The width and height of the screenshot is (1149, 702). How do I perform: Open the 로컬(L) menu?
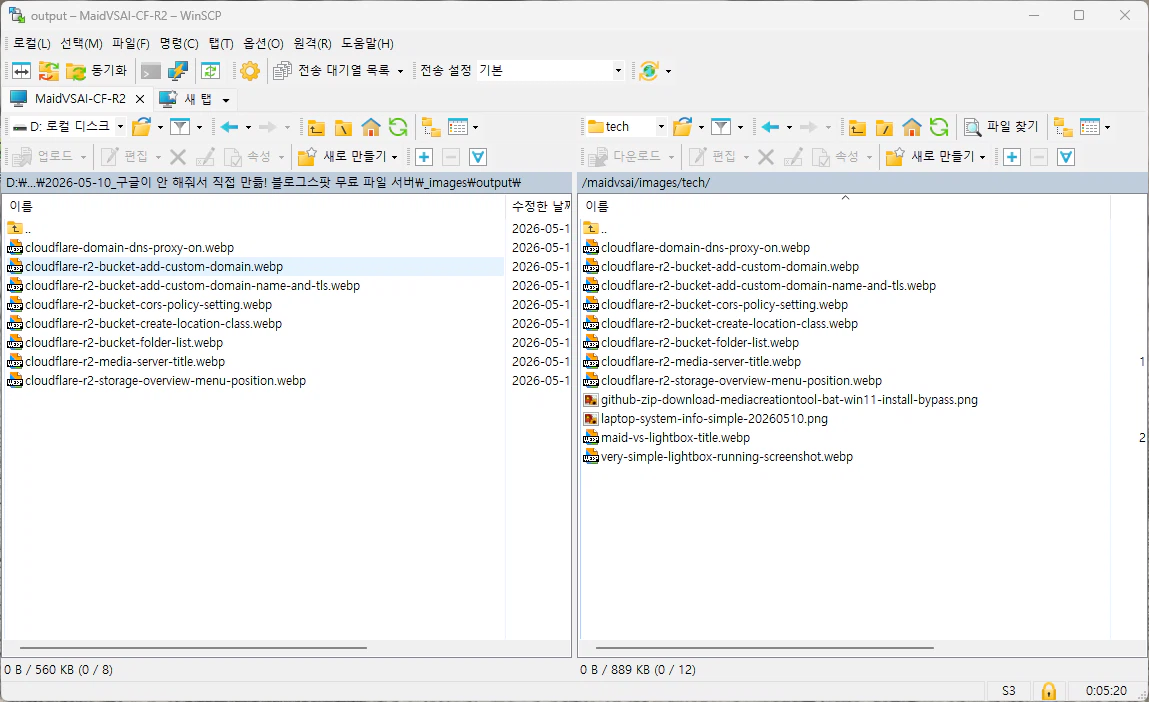(x=32, y=44)
